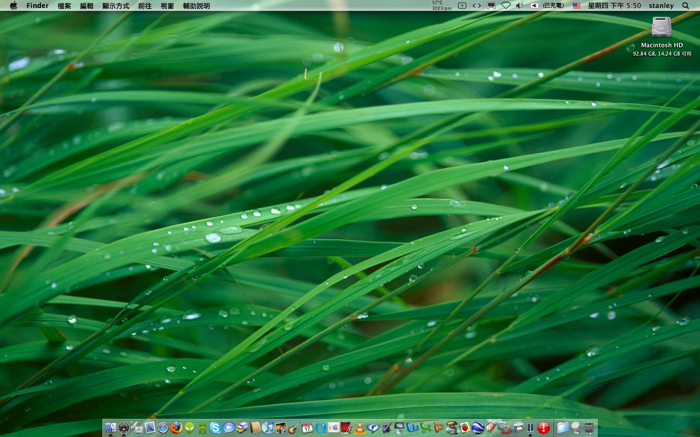This screenshot has width=700, height=437.
Task: Open Macintosh HD drive on desktop
Action: pyautogui.click(x=662, y=27)
